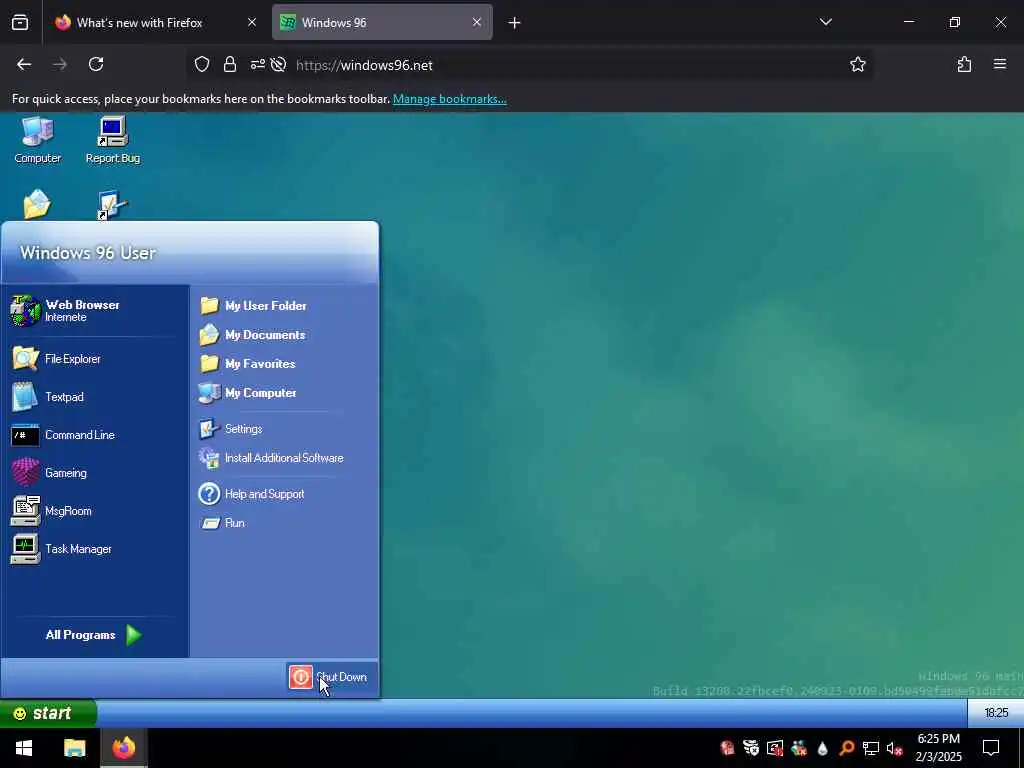Close the What's new with Firefox tab

[x=252, y=22]
